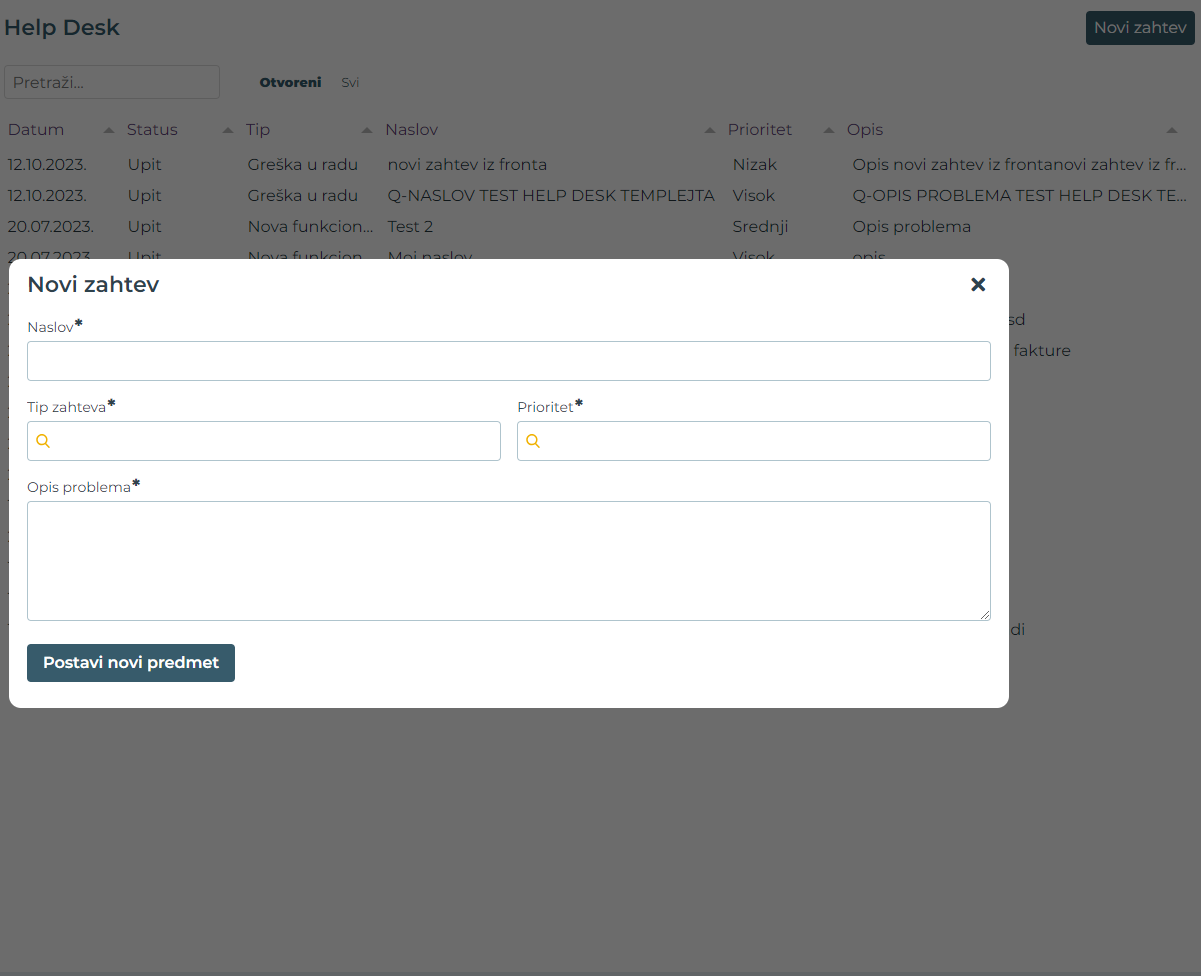
Task: Sort by Datum column arrow
Action: pos(109,130)
